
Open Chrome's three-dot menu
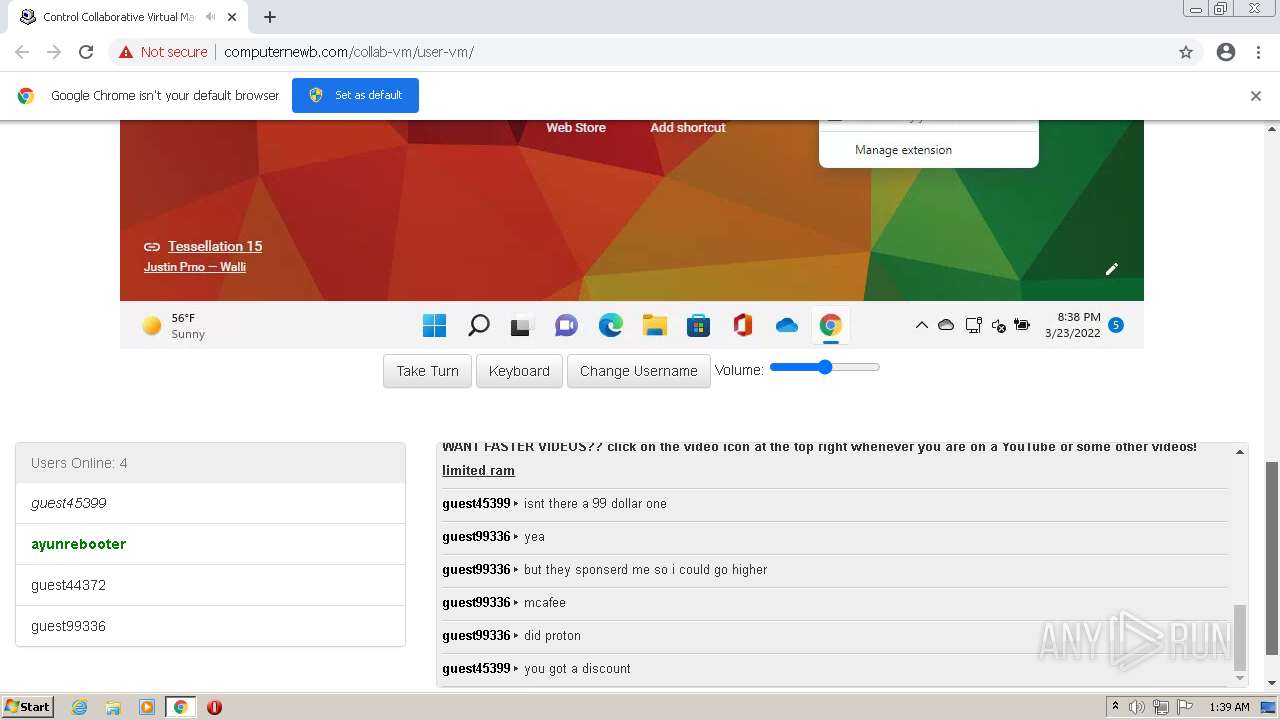pos(1258,52)
